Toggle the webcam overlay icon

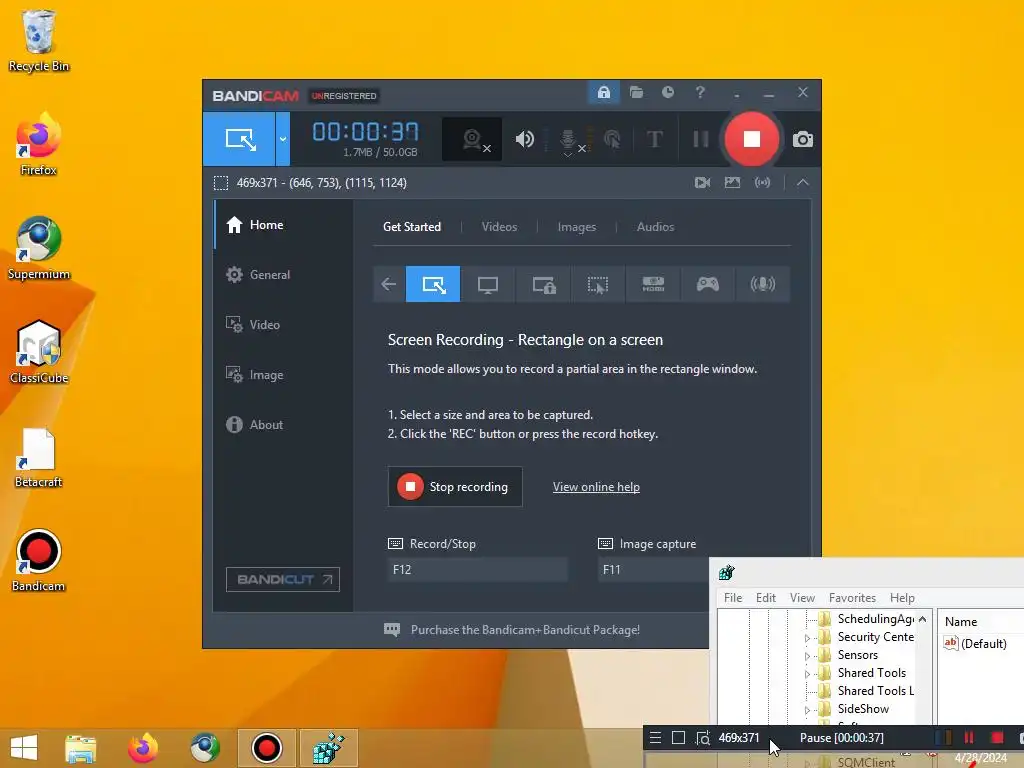[472, 139]
